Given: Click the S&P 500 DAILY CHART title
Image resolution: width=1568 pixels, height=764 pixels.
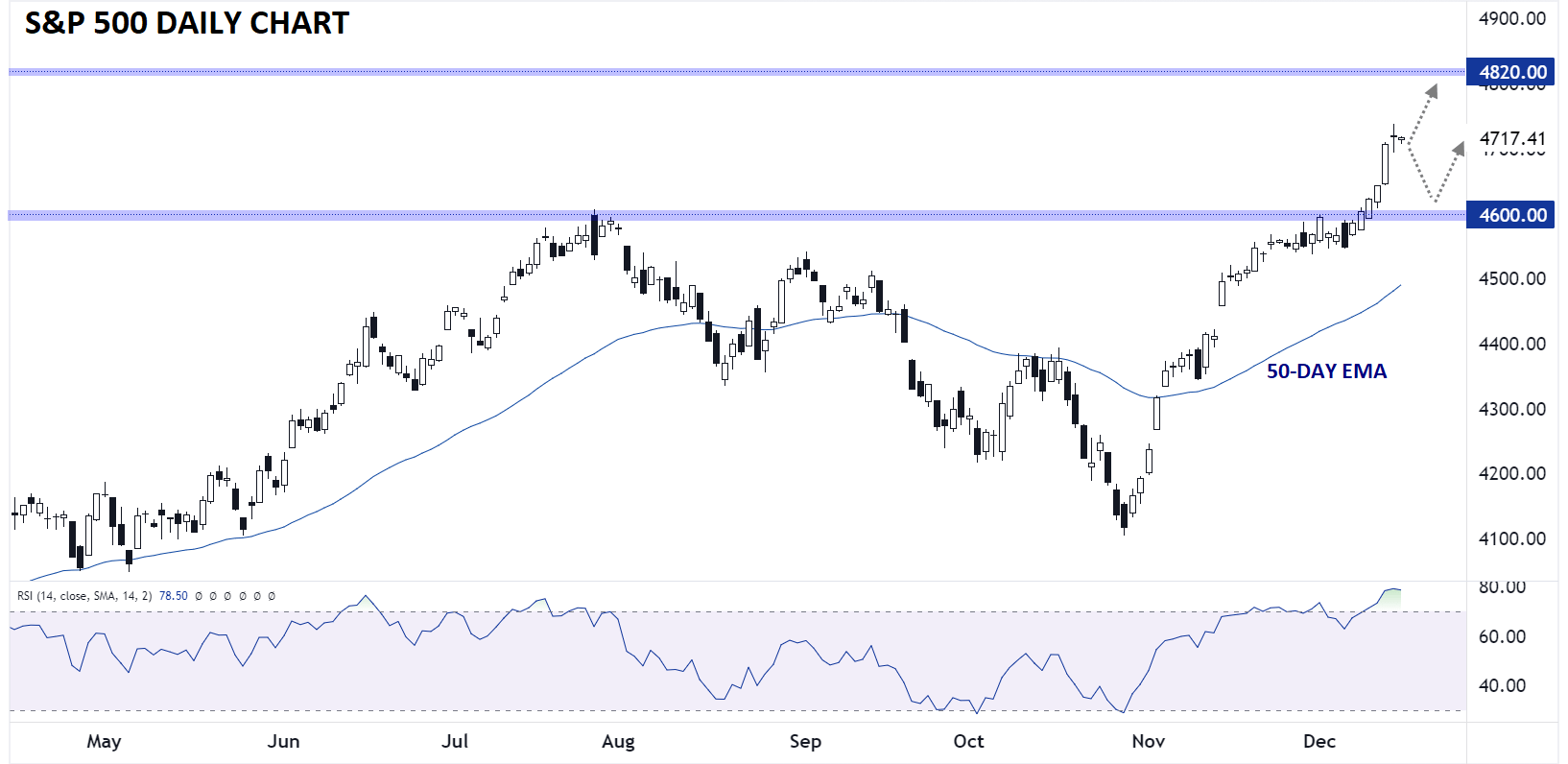Looking at the screenshot, I should coord(187,23).
